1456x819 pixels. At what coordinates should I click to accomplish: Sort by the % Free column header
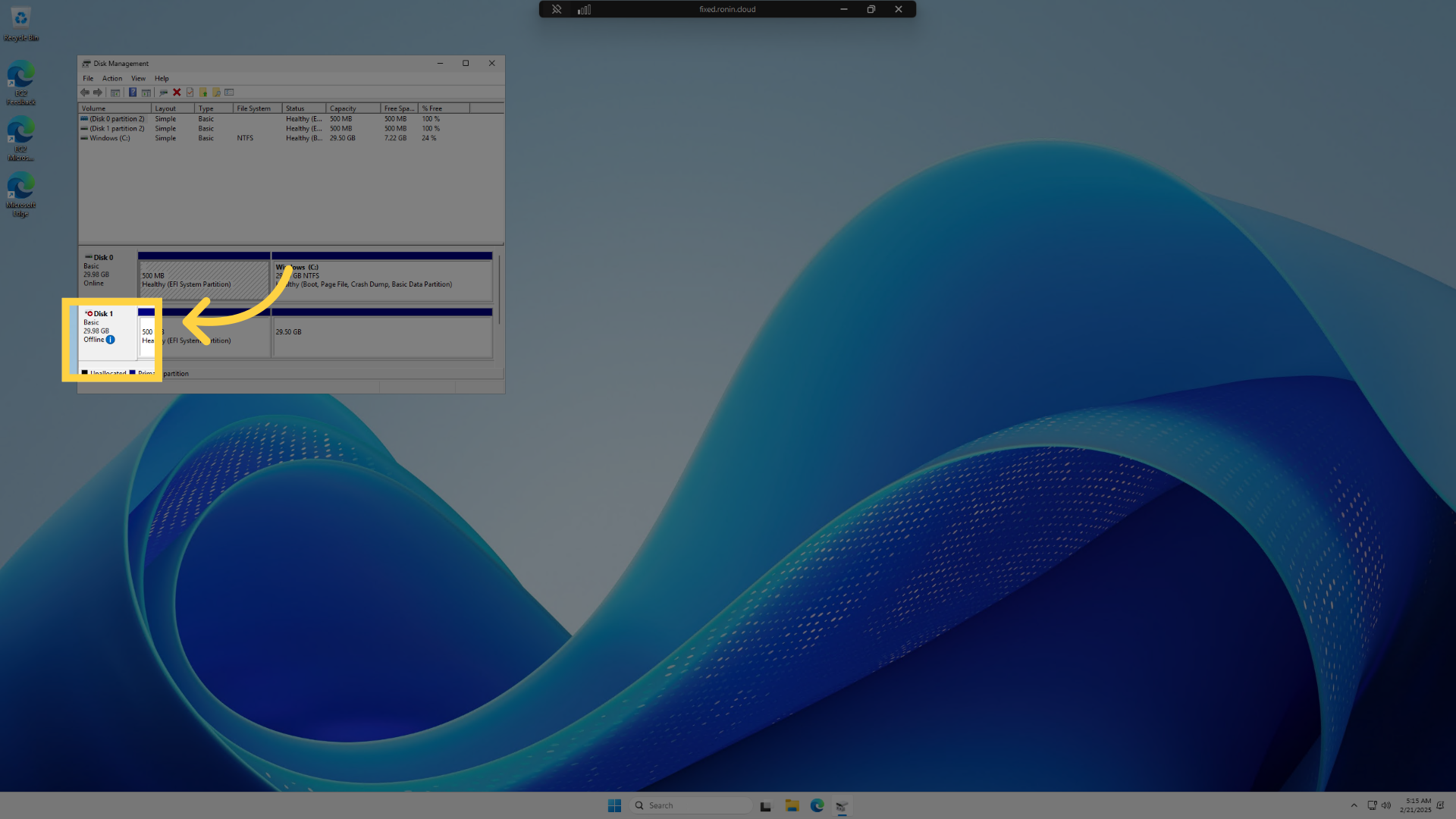[x=444, y=108]
